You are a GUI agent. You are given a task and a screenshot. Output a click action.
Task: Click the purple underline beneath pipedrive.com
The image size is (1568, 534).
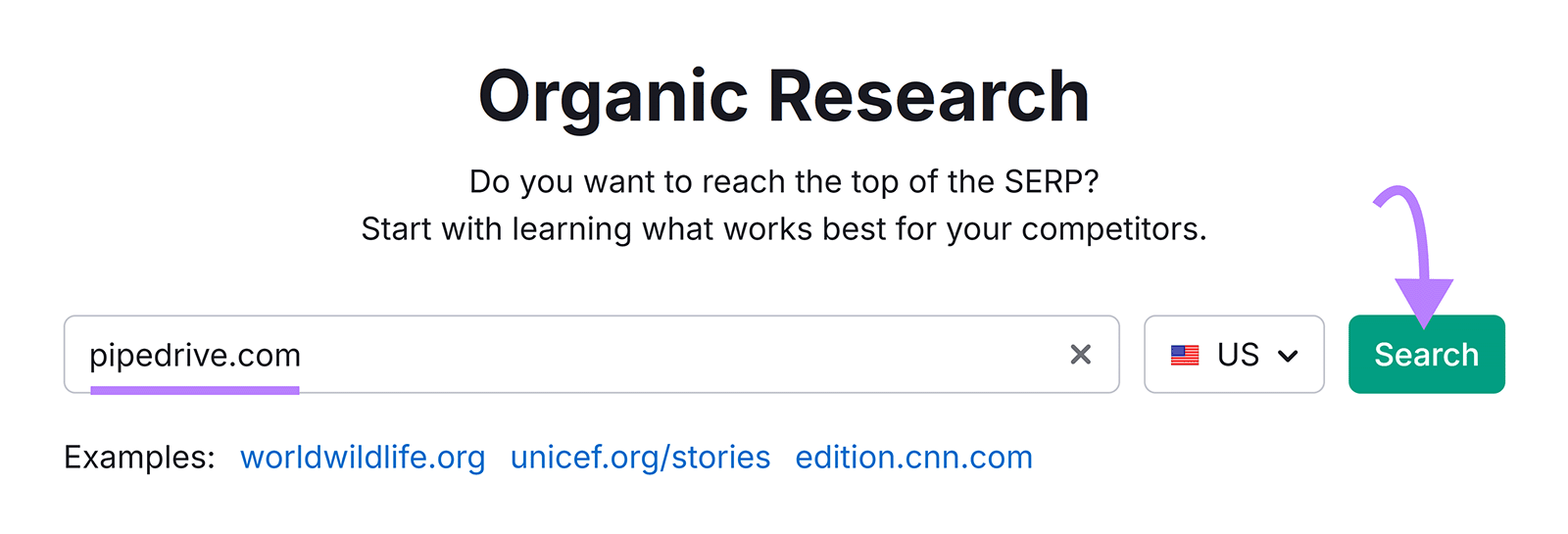coord(195,390)
